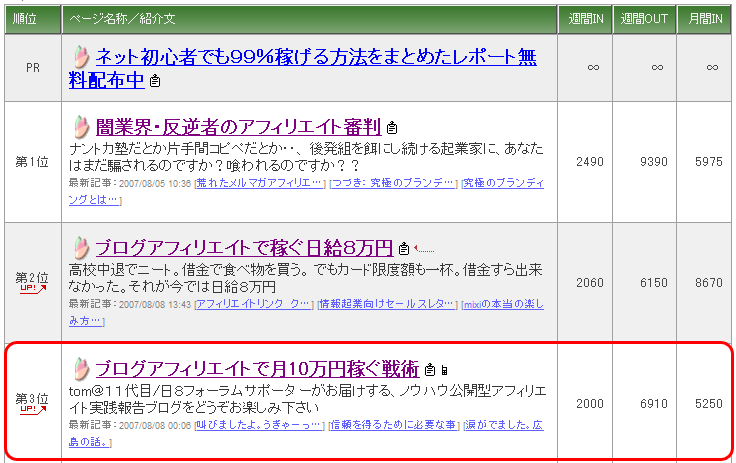Open the recent article アフィリエイトリンク ク…

254,304
